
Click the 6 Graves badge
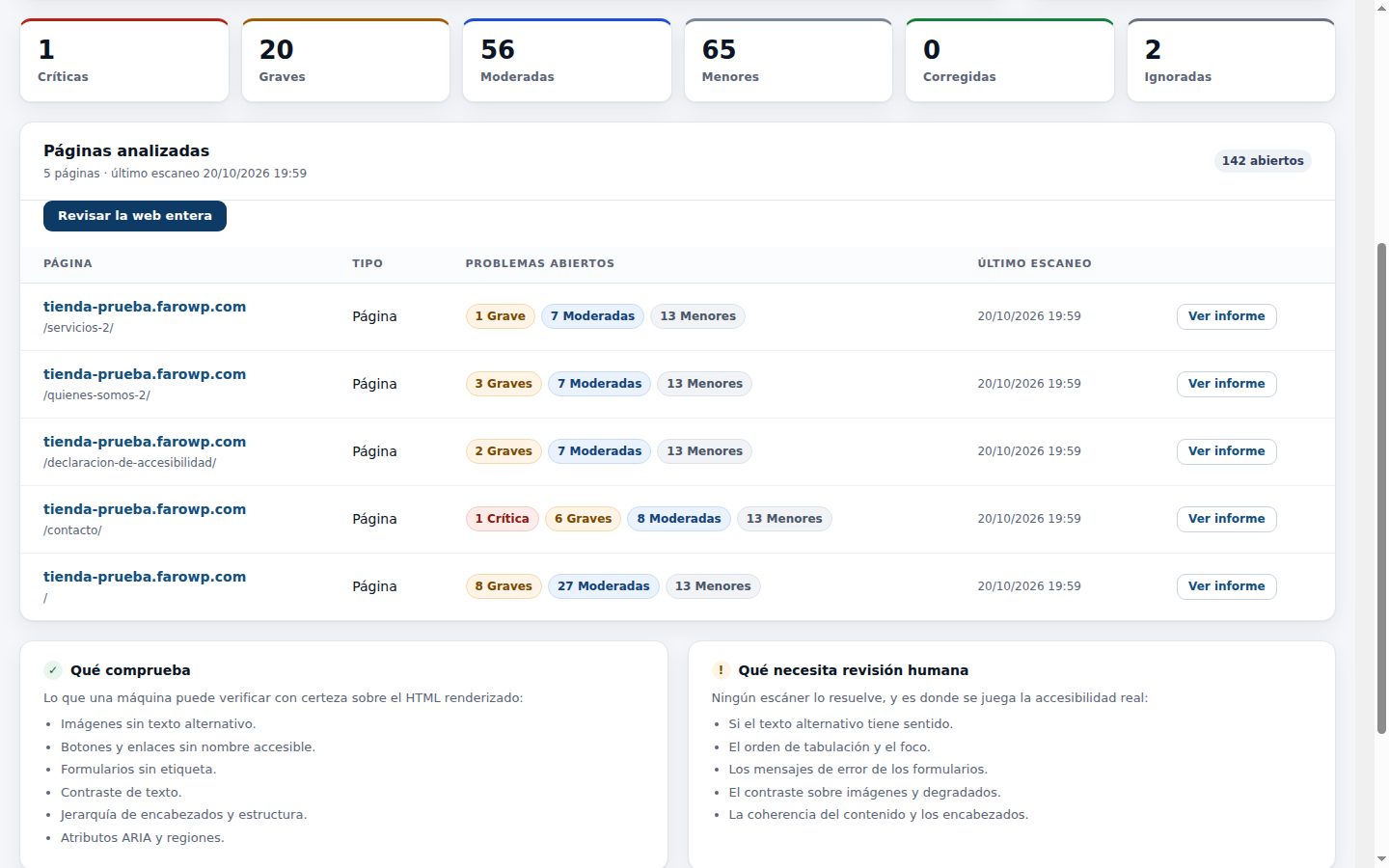tap(583, 519)
